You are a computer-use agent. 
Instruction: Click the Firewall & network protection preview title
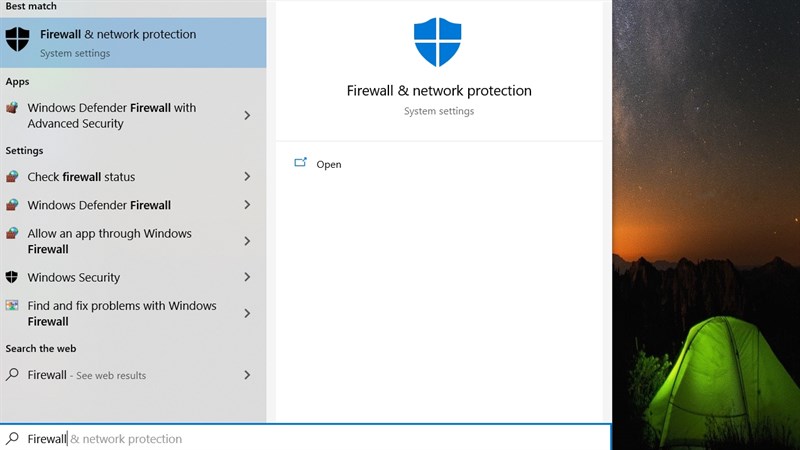(x=439, y=91)
